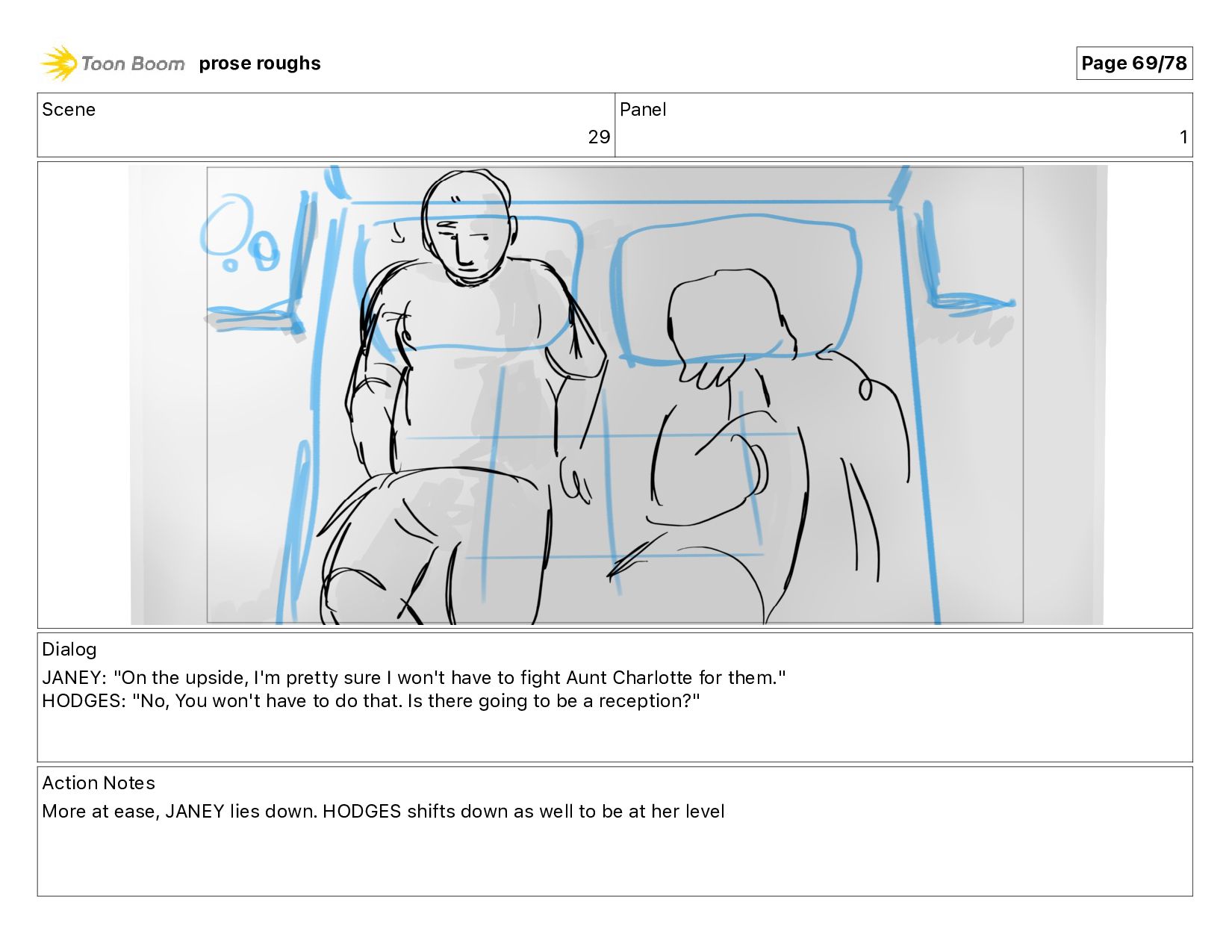Click Janey's dialog line about Aunt Charlotte
This screenshot has width=1232, height=952.
(414, 678)
